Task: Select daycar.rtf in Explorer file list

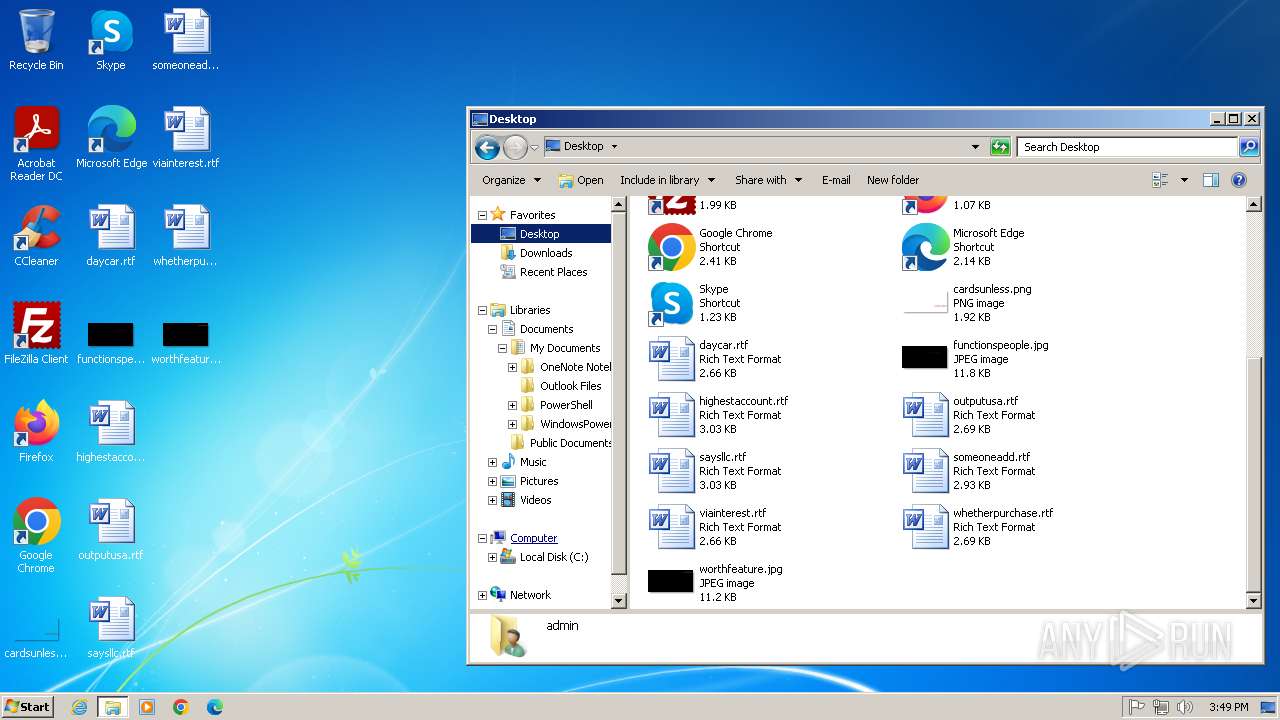Action: [x=715, y=359]
